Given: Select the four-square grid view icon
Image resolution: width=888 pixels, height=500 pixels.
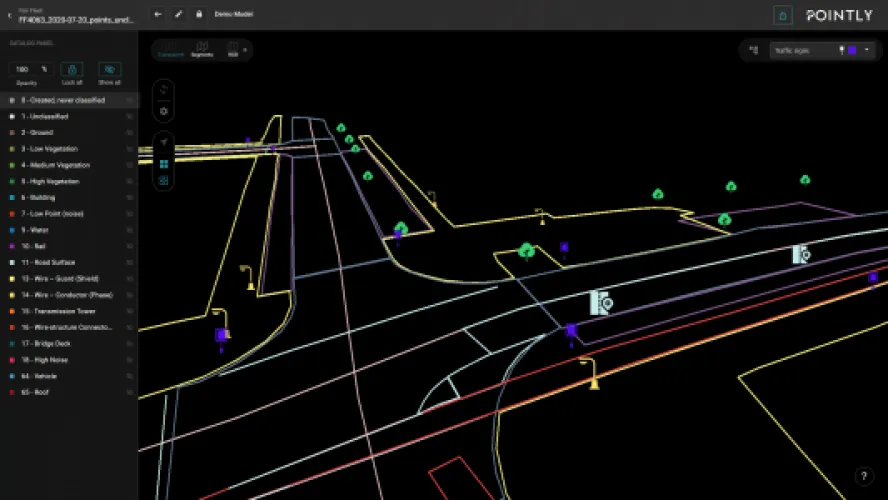Looking at the screenshot, I should pyautogui.click(x=164, y=163).
